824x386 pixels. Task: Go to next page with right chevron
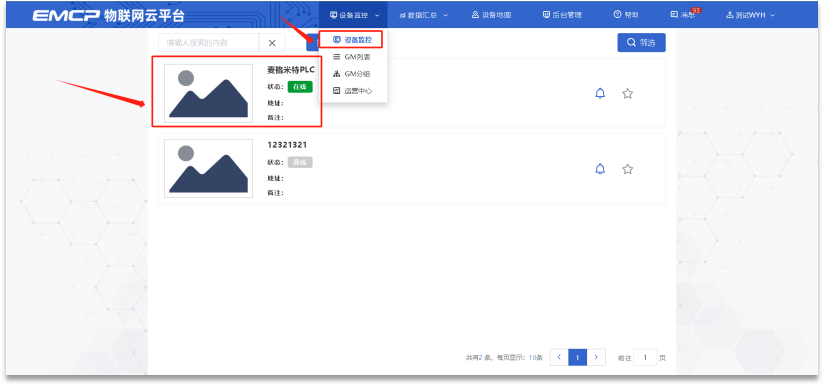tap(596, 357)
